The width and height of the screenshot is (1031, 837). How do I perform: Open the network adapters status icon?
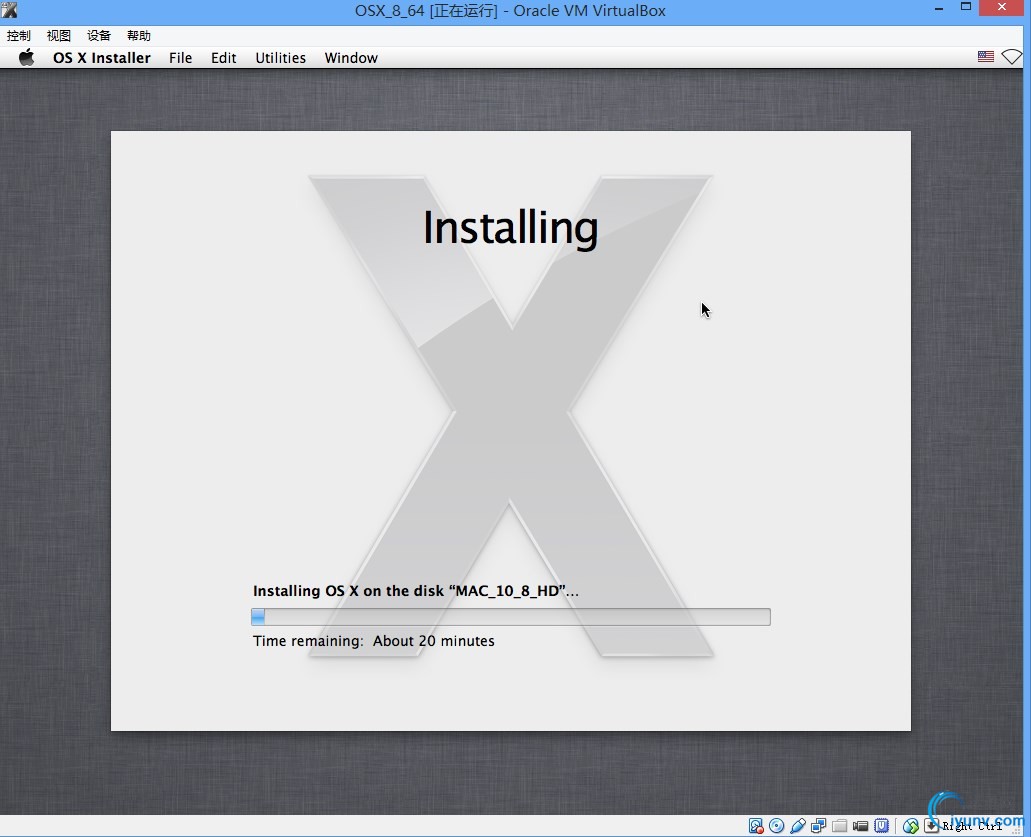point(819,826)
